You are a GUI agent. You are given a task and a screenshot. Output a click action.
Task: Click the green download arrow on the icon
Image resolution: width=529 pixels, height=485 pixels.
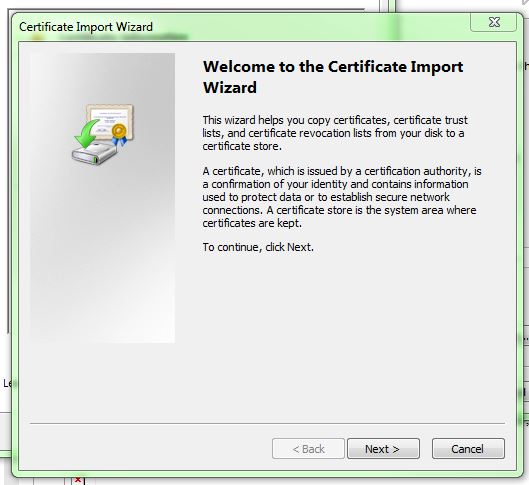coord(87,134)
